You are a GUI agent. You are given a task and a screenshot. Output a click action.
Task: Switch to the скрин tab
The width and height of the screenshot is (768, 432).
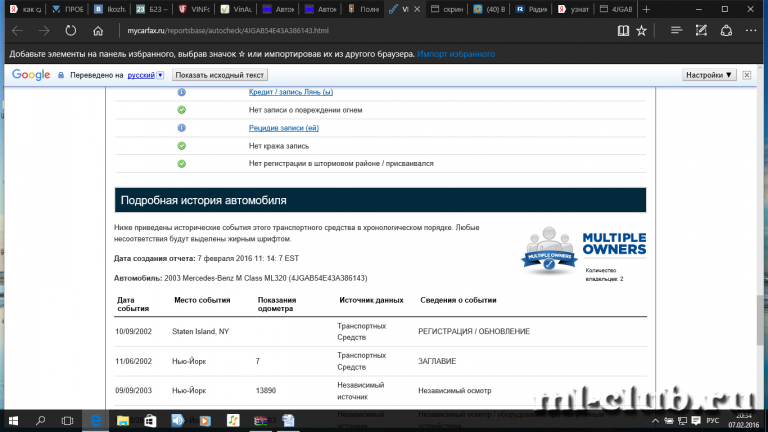447,9
